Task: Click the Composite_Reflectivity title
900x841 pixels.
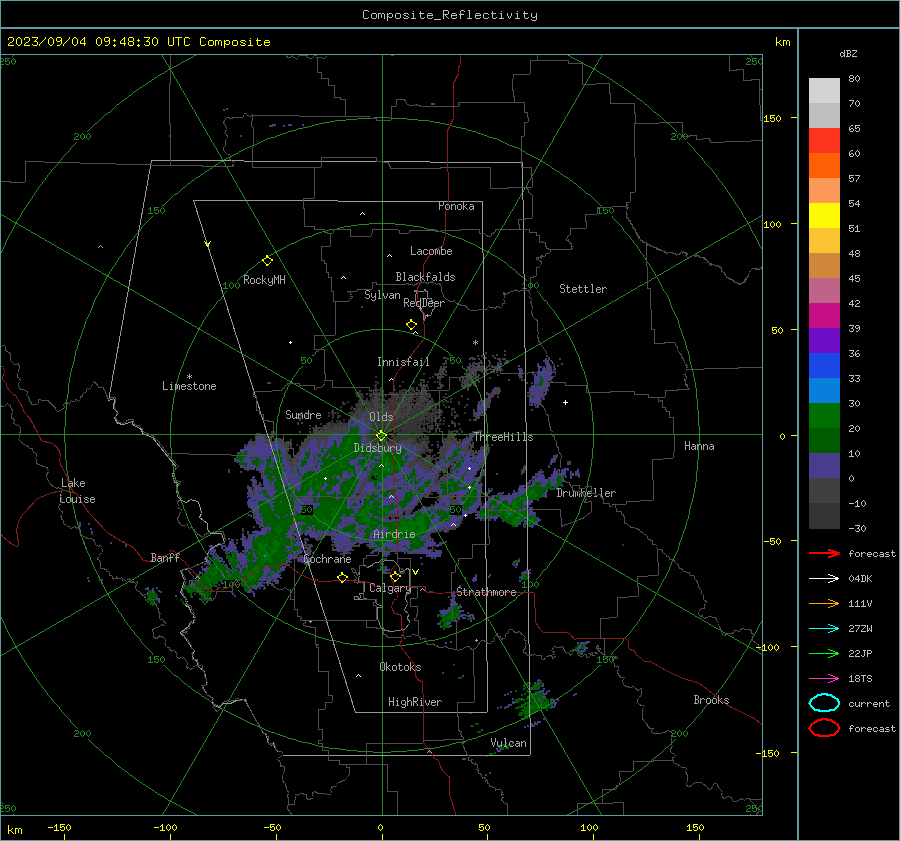Action: (450, 15)
